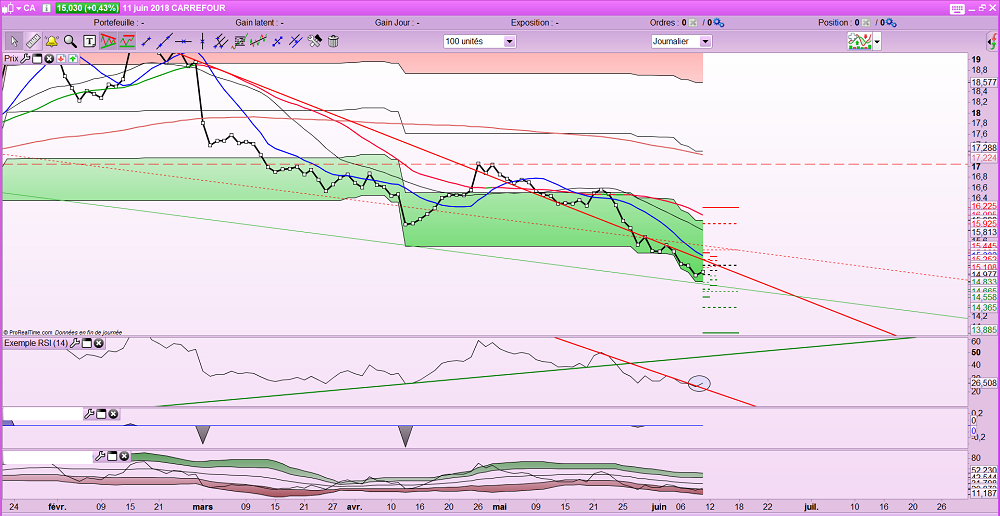Click the trash bin delete tool
This screenshot has width=1000, height=516.
coord(333,41)
